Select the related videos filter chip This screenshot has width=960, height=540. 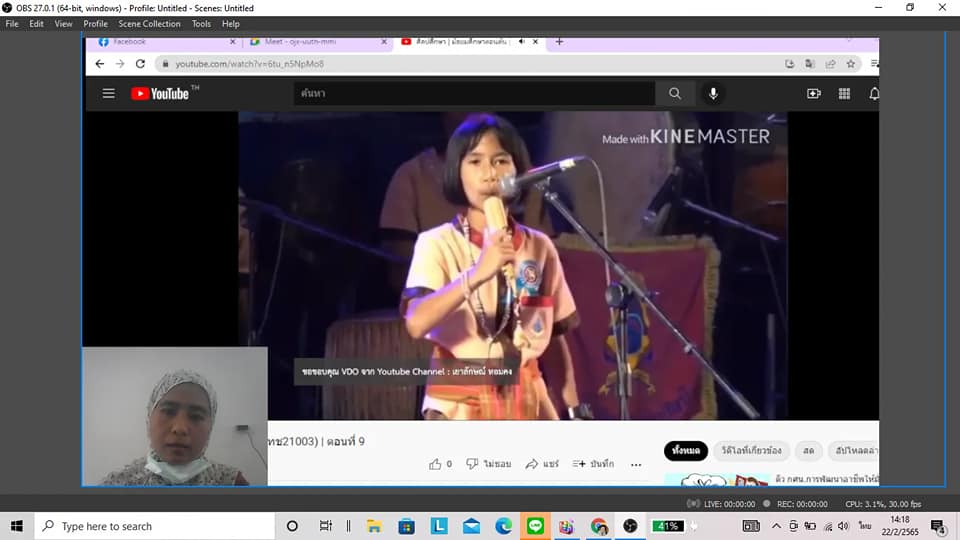(x=752, y=451)
